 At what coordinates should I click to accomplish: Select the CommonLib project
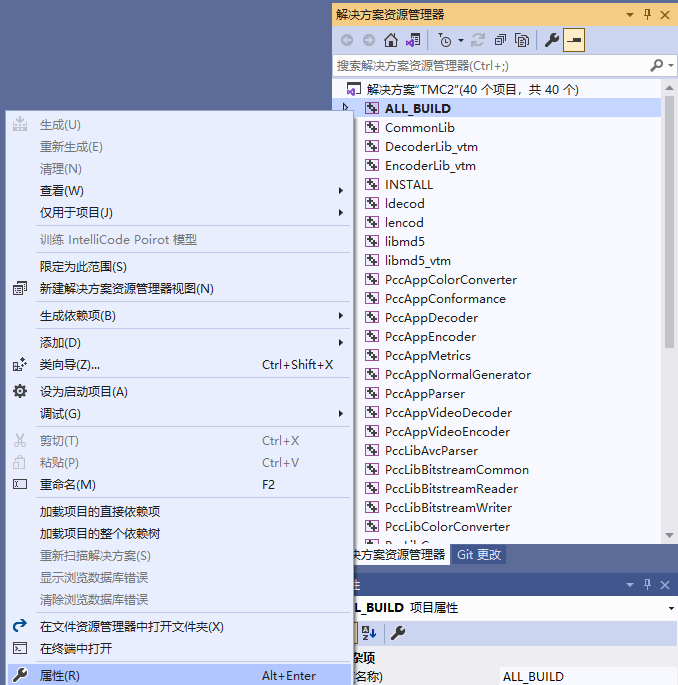coord(419,128)
